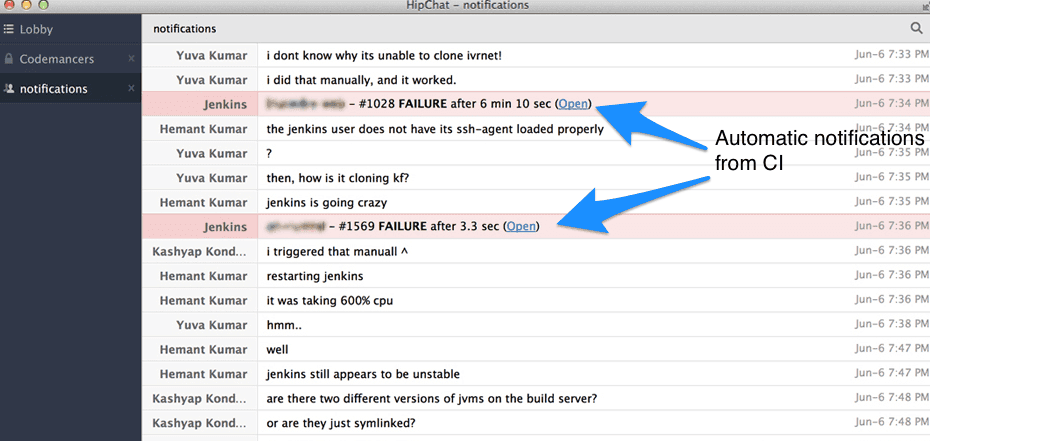Screen dimensions: 1062x441
Task: Click Jenkins sender name on #1569 row
Action: pos(225,226)
